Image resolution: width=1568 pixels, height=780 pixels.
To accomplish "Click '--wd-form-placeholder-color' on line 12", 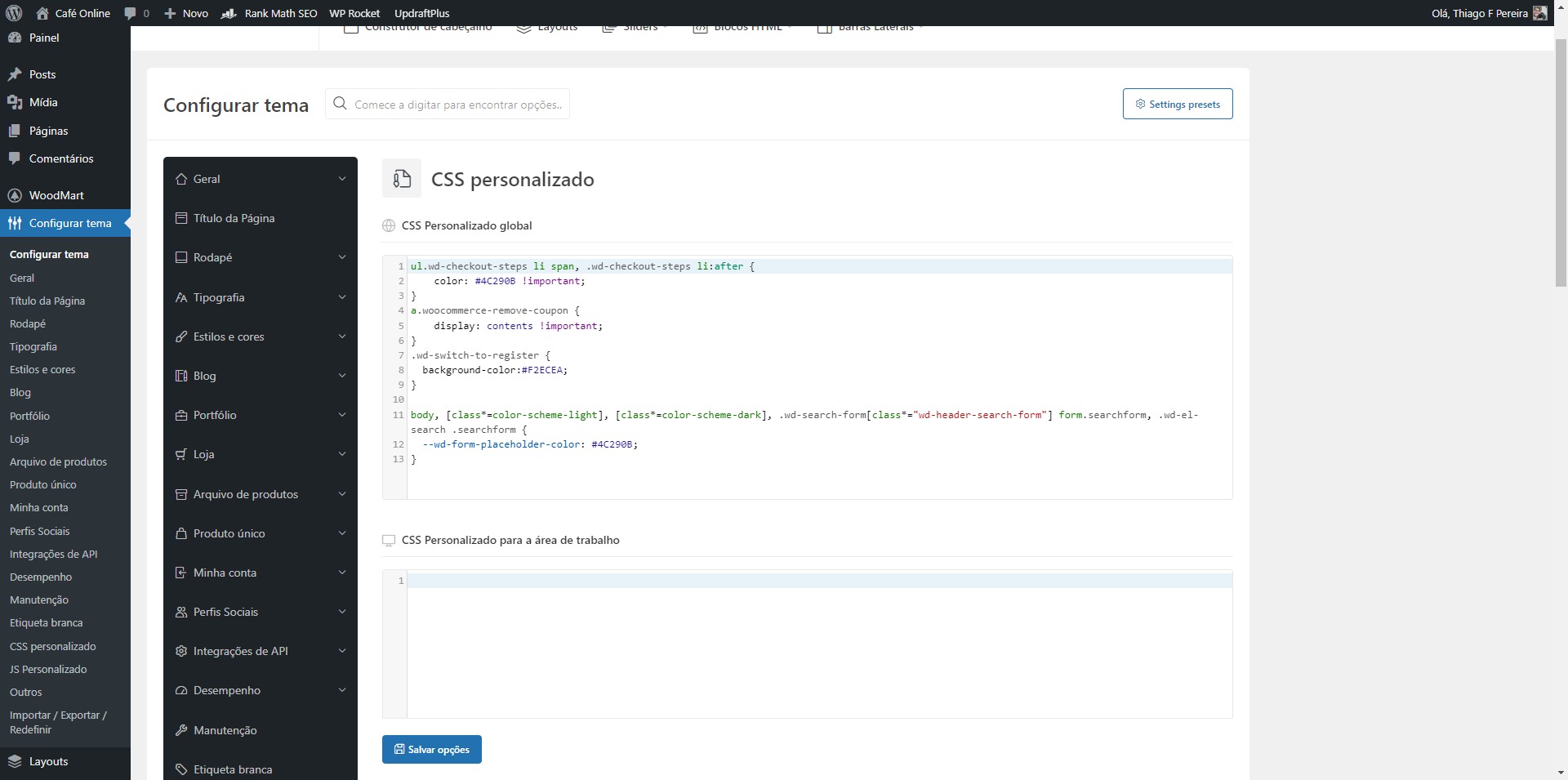I will 501,444.
